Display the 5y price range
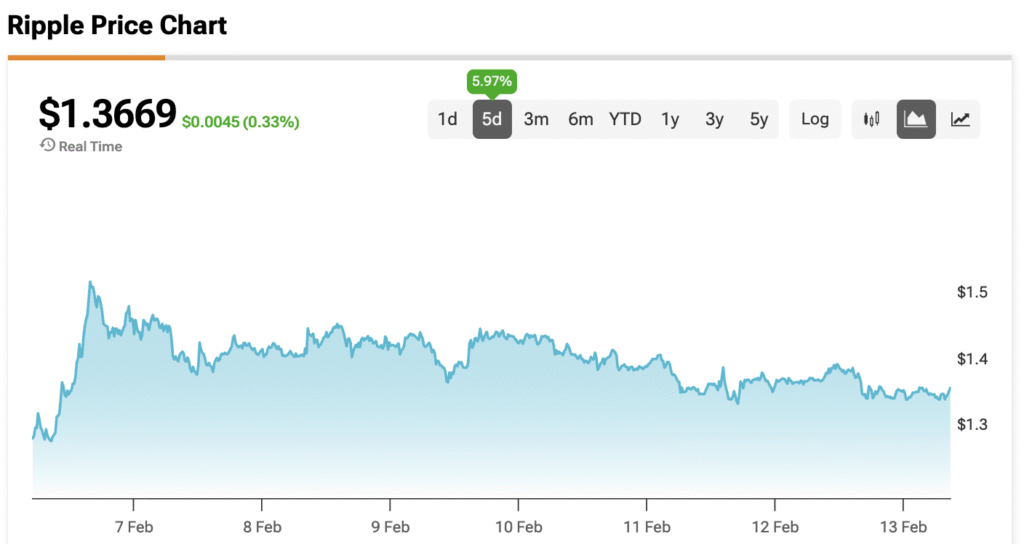Viewport: 1024px width, 544px height. [x=759, y=119]
